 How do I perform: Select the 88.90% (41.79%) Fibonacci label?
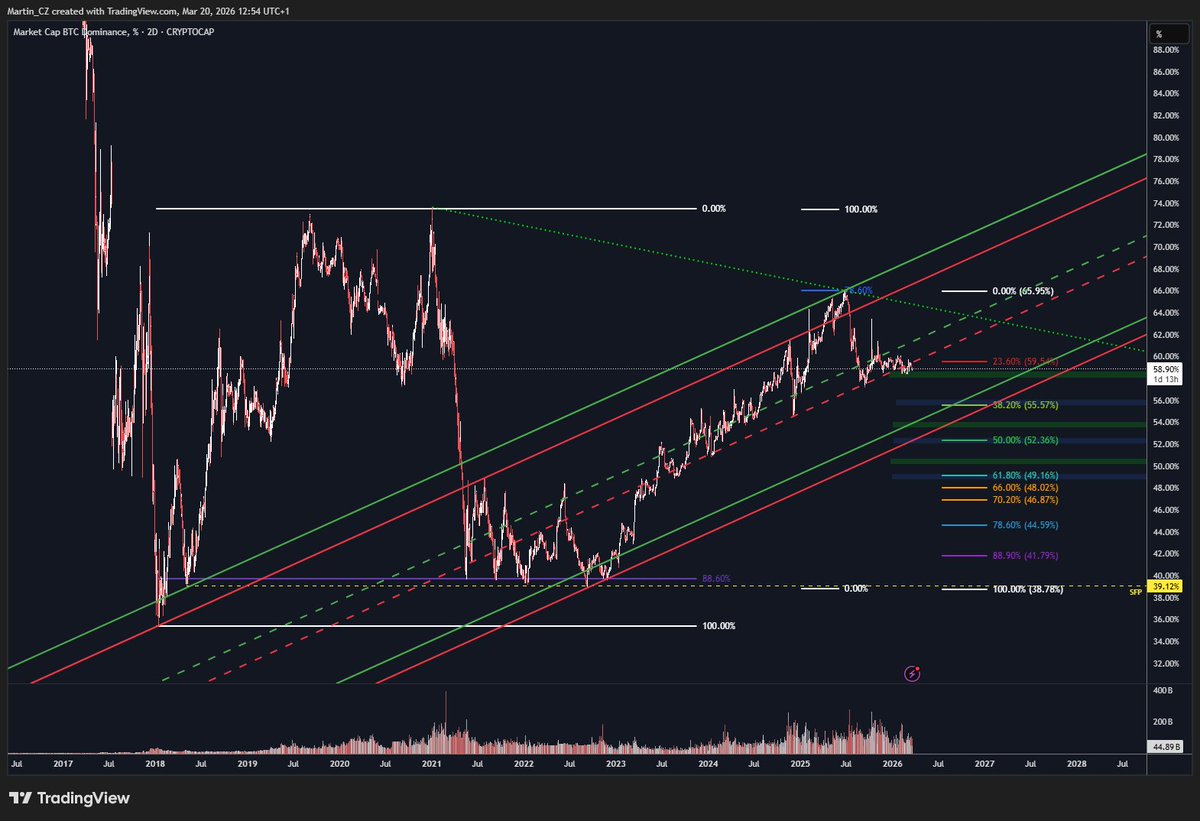pyautogui.click(x=1026, y=555)
